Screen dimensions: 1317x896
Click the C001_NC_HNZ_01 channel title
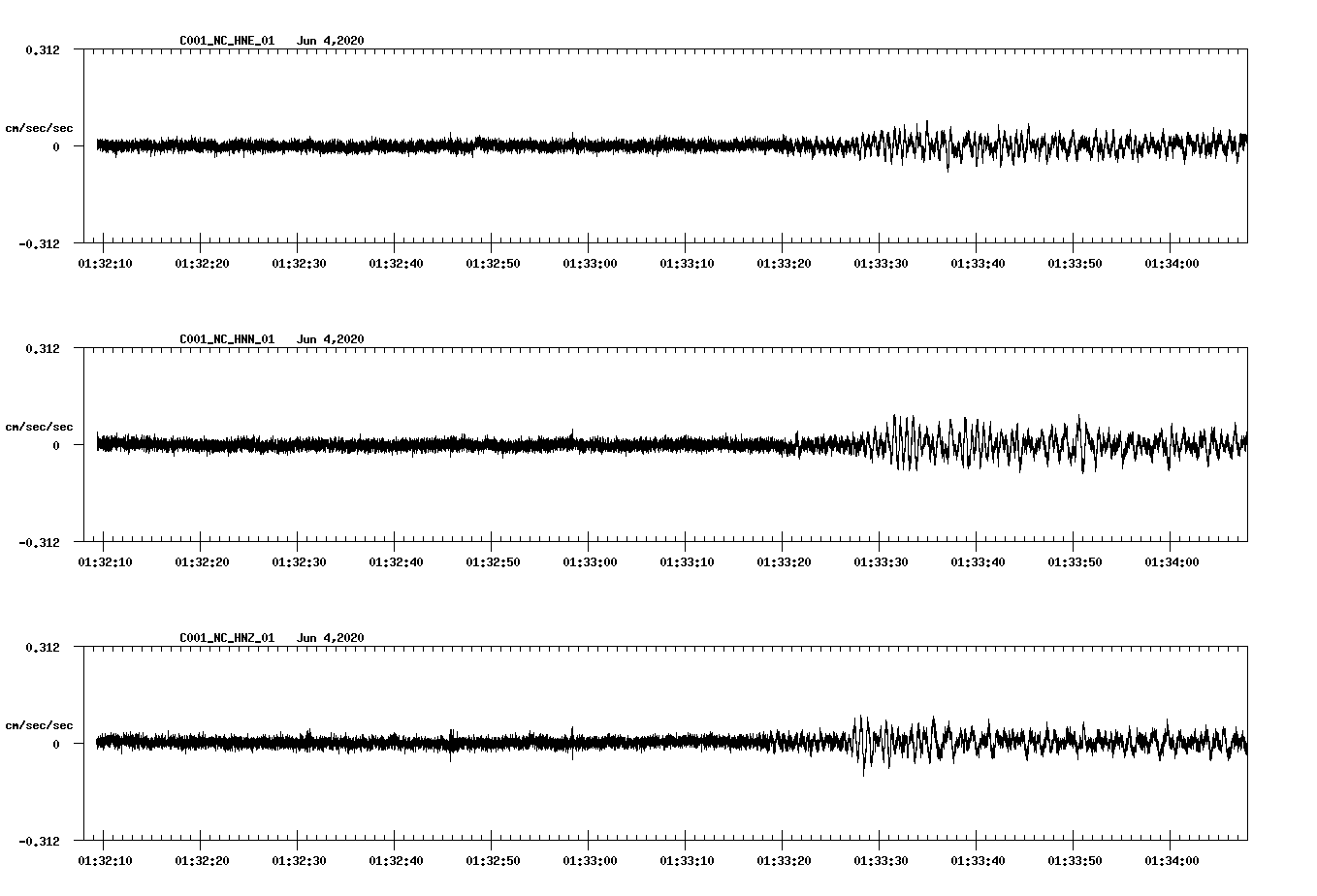[227, 638]
